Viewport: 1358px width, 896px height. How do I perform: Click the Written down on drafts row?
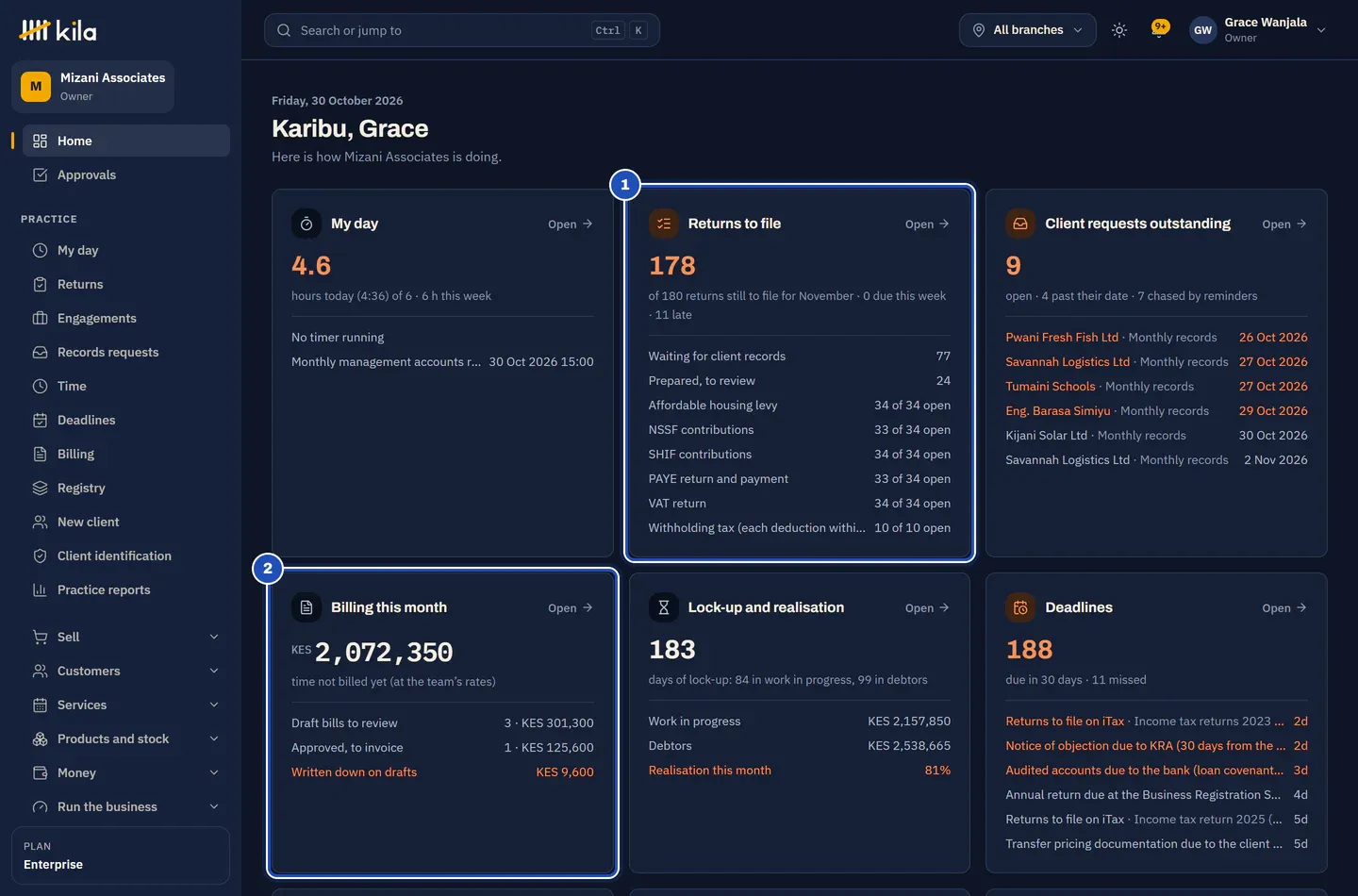tap(442, 772)
